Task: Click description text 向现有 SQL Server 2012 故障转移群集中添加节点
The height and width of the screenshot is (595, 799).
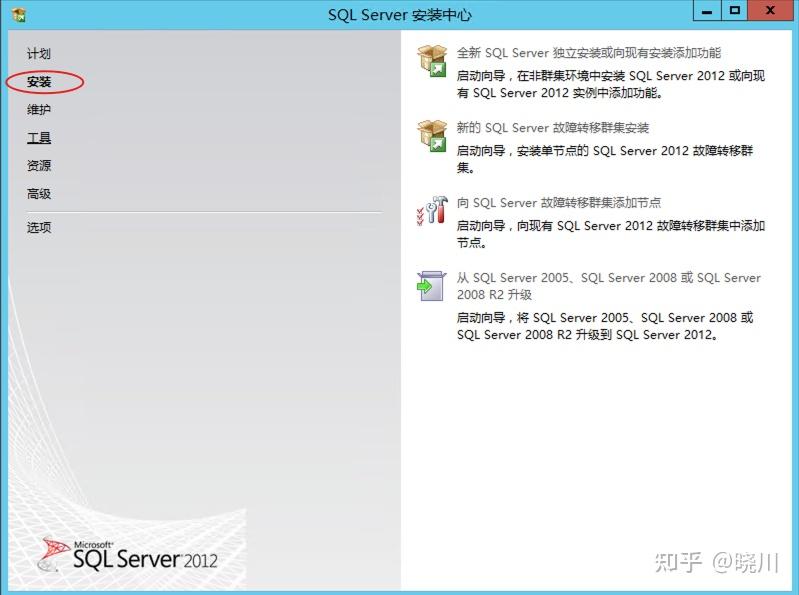Action: click(x=610, y=234)
